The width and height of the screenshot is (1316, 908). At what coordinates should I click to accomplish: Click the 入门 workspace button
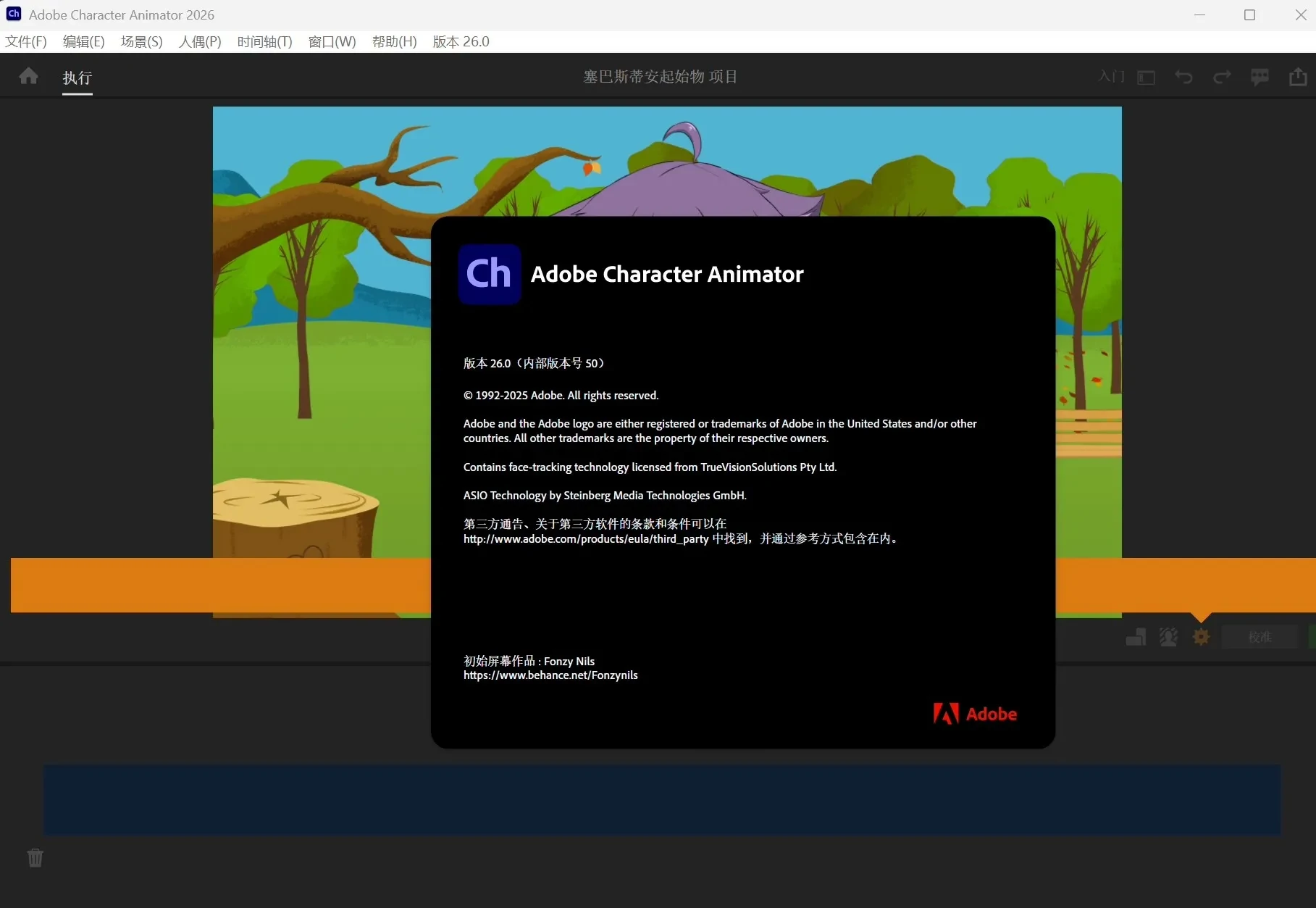[x=1111, y=77]
